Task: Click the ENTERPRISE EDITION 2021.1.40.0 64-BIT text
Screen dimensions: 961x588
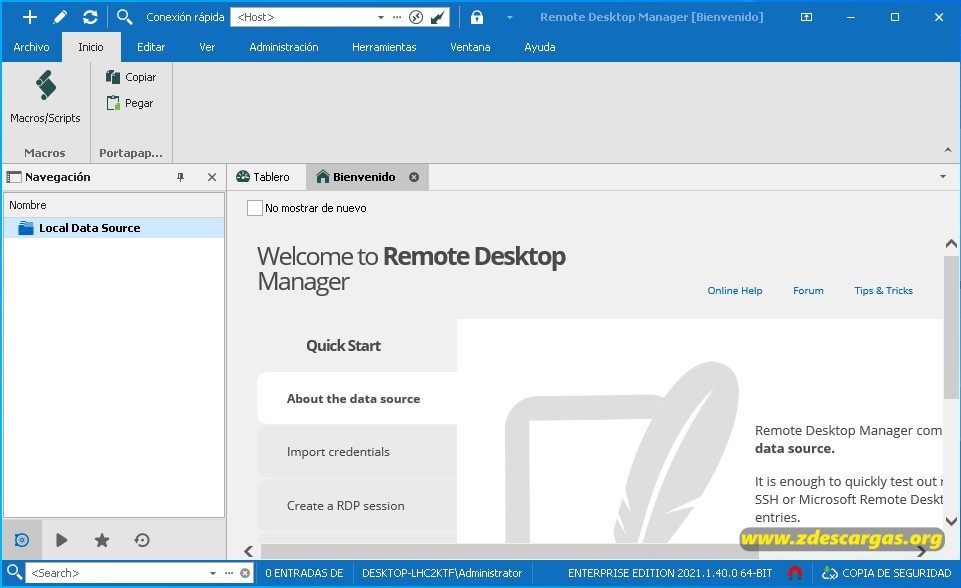Action: (x=670, y=573)
